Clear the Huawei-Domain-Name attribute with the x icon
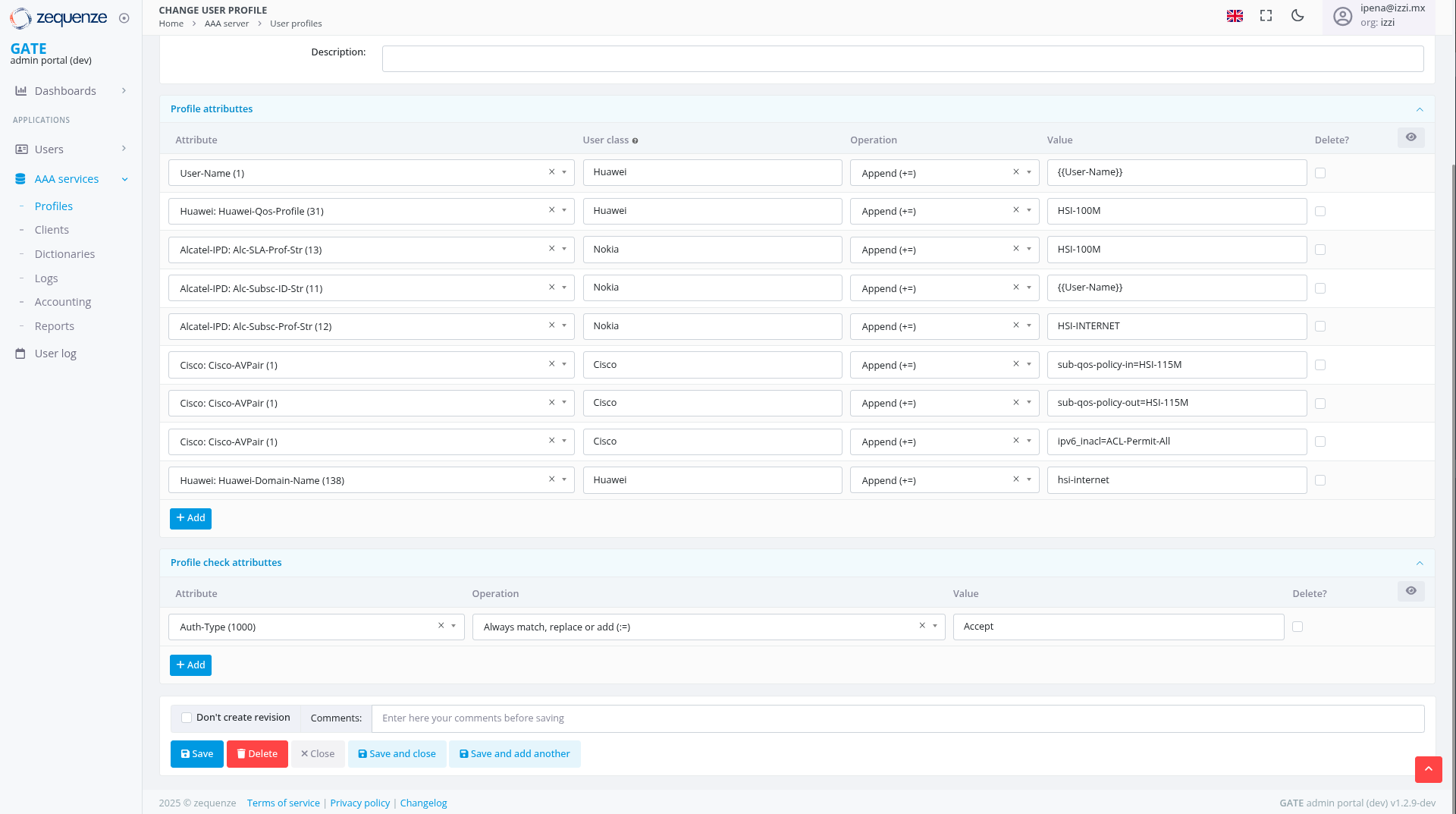This screenshot has width=1456, height=814. click(x=551, y=479)
